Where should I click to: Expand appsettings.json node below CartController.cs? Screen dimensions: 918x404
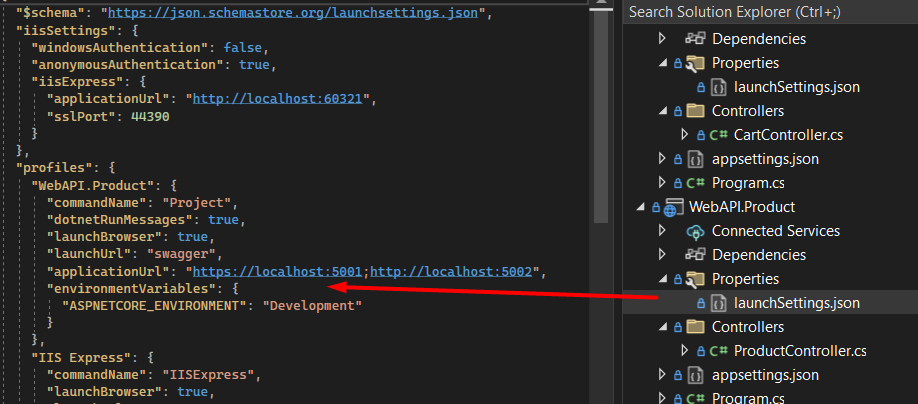[662, 159]
